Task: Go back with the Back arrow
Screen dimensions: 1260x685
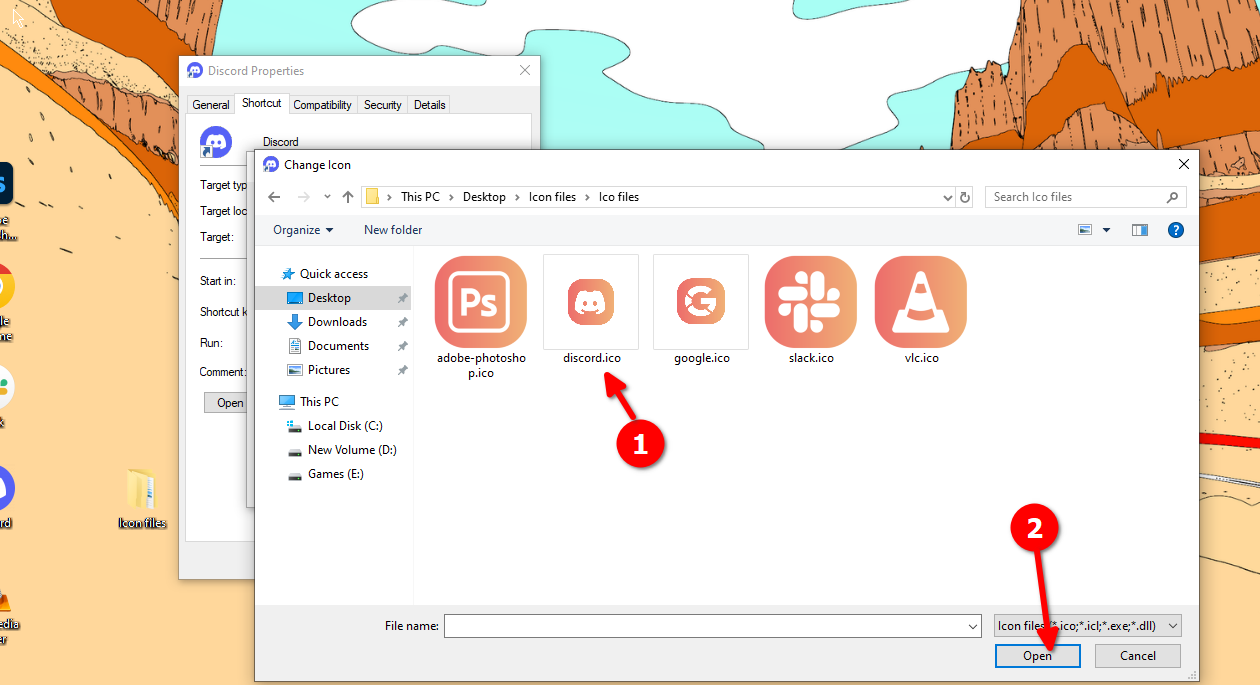Action: pyautogui.click(x=275, y=197)
